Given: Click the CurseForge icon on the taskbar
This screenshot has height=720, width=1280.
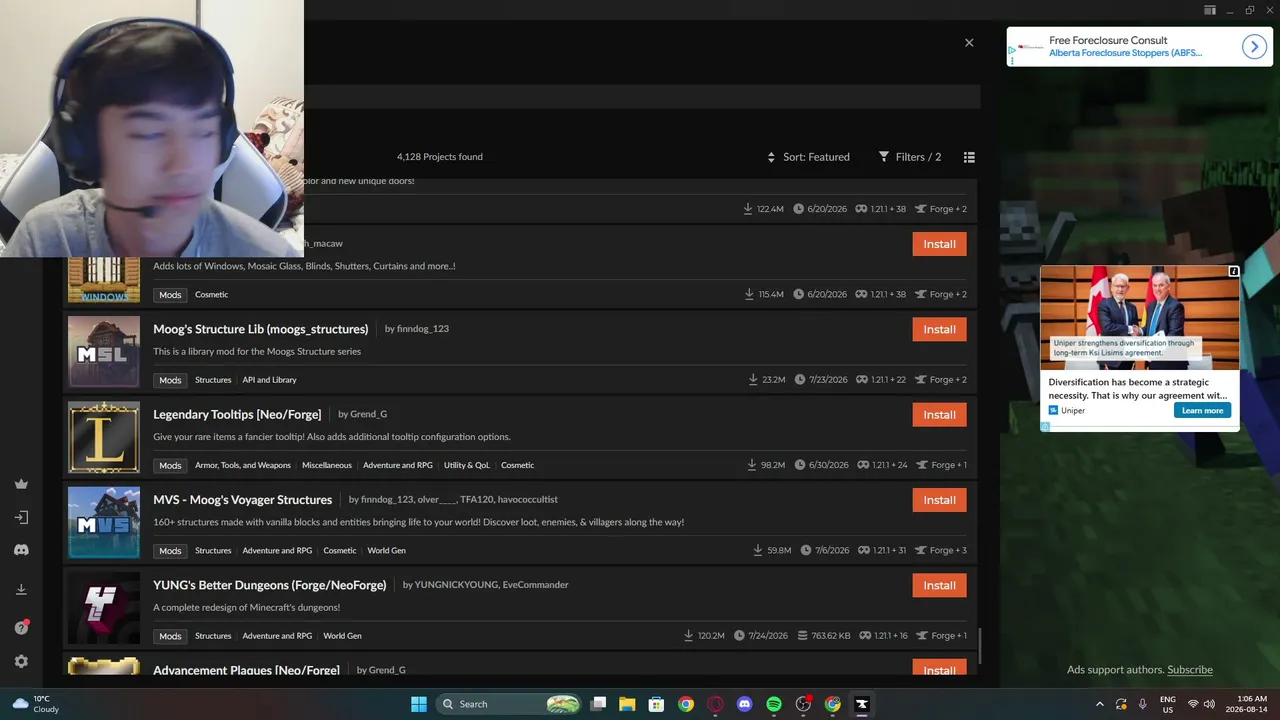Looking at the screenshot, I should click(x=862, y=704).
